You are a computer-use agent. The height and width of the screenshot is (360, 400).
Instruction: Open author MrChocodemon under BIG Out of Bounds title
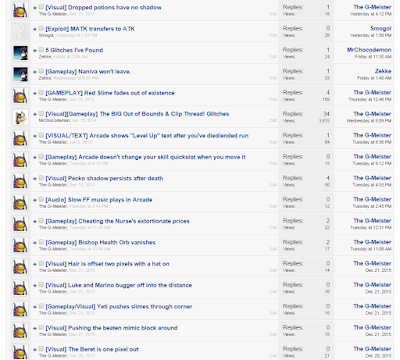click(55, 120)
